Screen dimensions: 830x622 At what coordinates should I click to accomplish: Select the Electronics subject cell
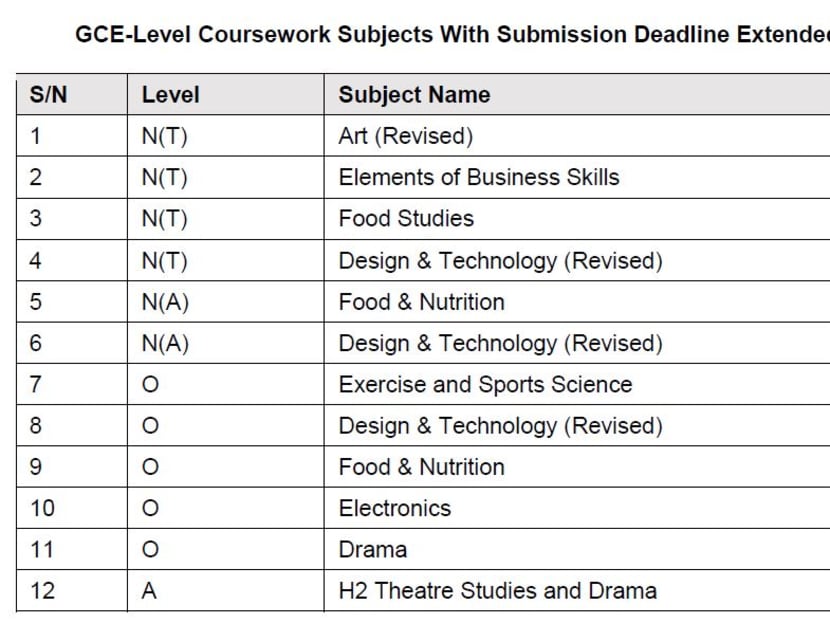click(395, 508)
